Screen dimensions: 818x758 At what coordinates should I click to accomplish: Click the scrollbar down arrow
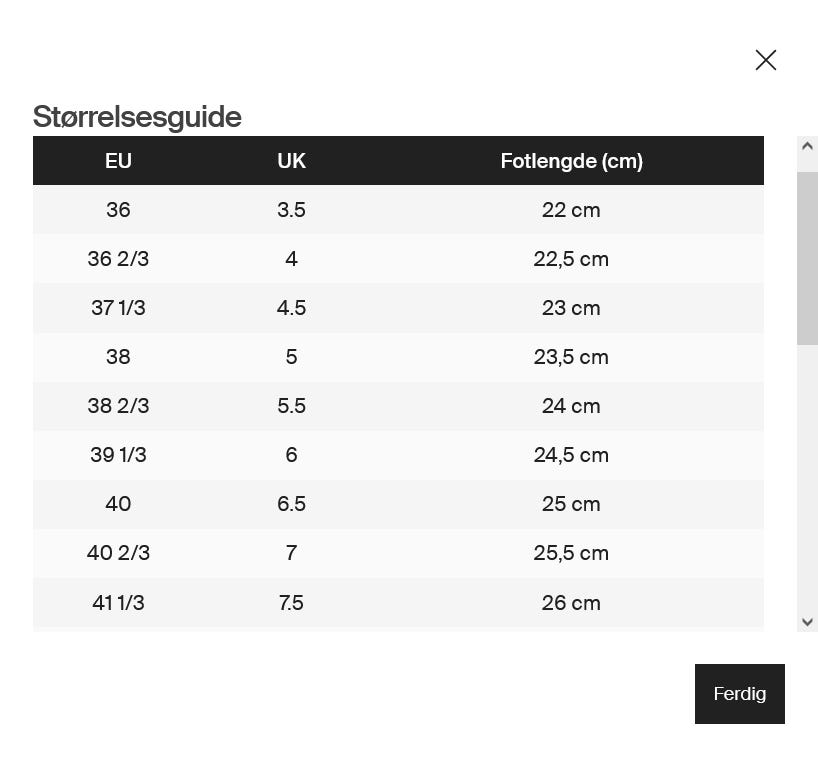pos(807,622)
